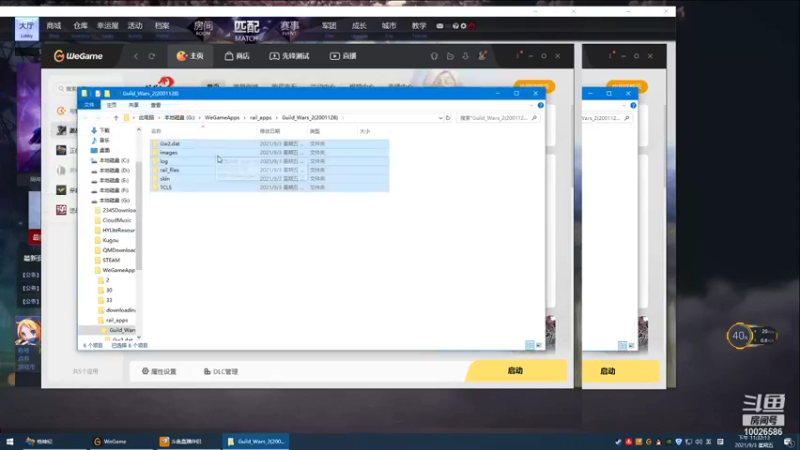Click rail_apps in the address breadcrumb
The width and height of the screenshot is (800, 450).
[x=261, y=118]
